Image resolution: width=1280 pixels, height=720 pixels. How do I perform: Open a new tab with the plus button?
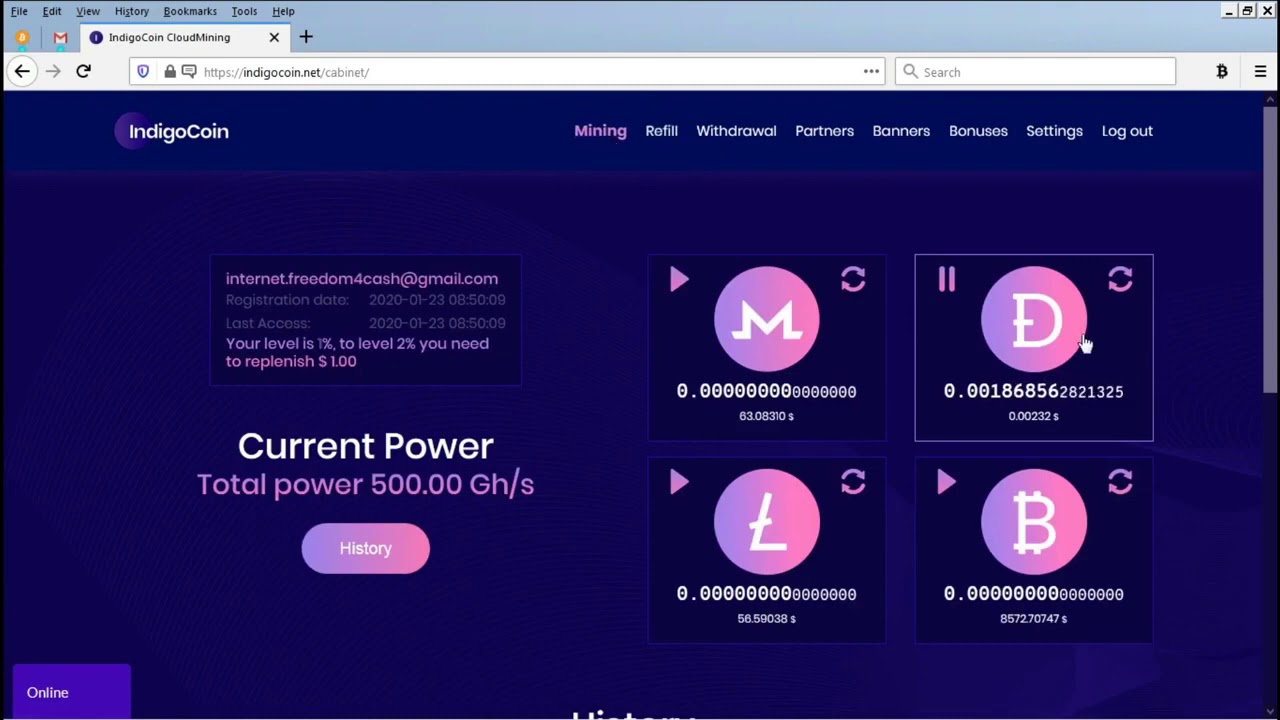[x=306, y=37]
